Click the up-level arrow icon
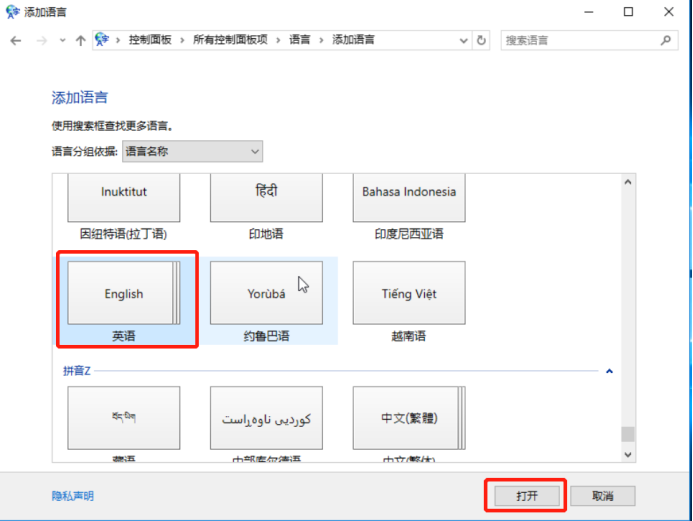 pos(80,40)
